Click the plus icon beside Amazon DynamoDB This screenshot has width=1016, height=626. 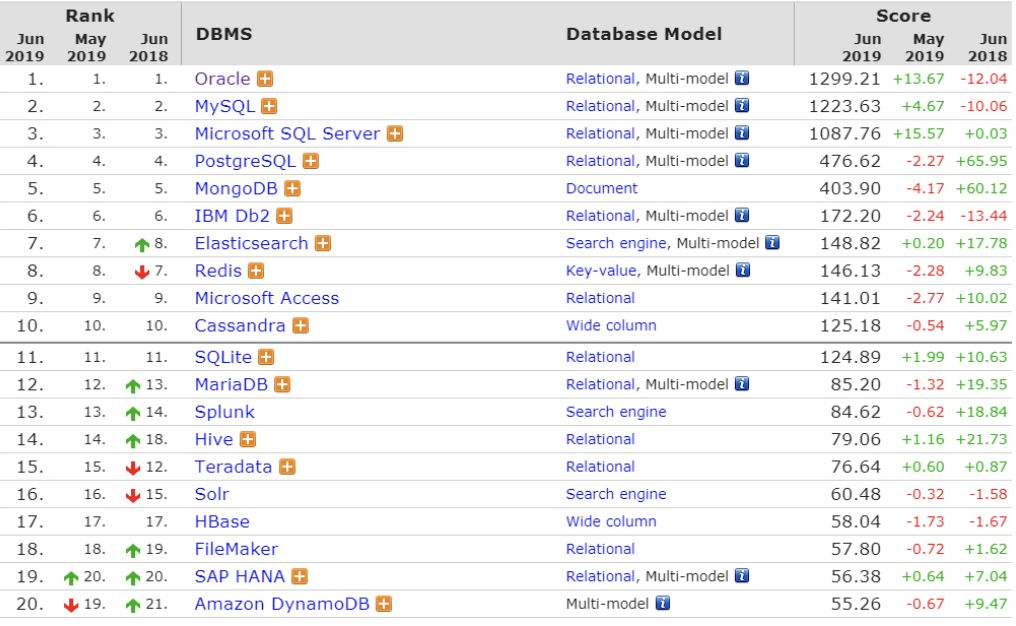pos(384,604)
